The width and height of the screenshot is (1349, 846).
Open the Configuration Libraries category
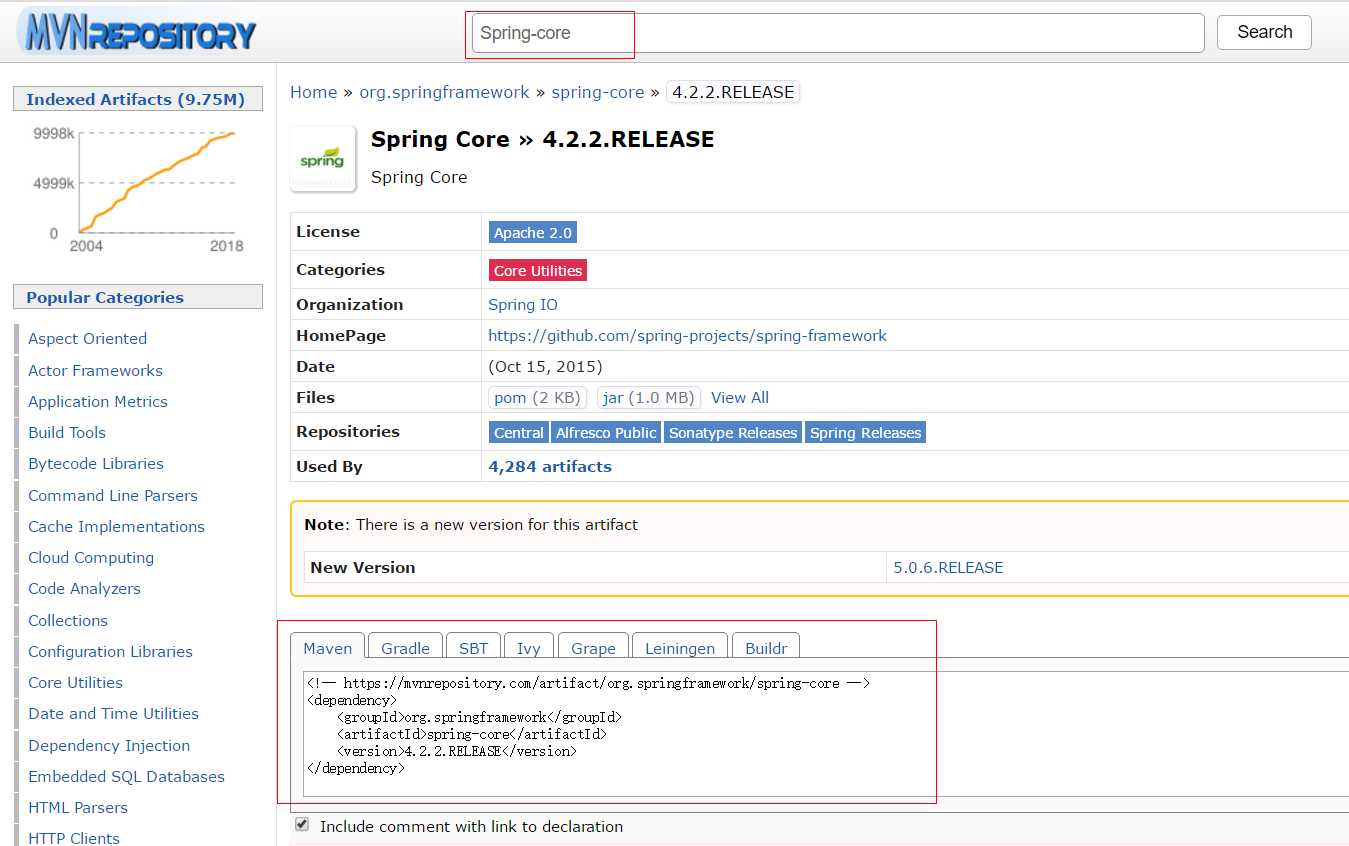(110, 652)
